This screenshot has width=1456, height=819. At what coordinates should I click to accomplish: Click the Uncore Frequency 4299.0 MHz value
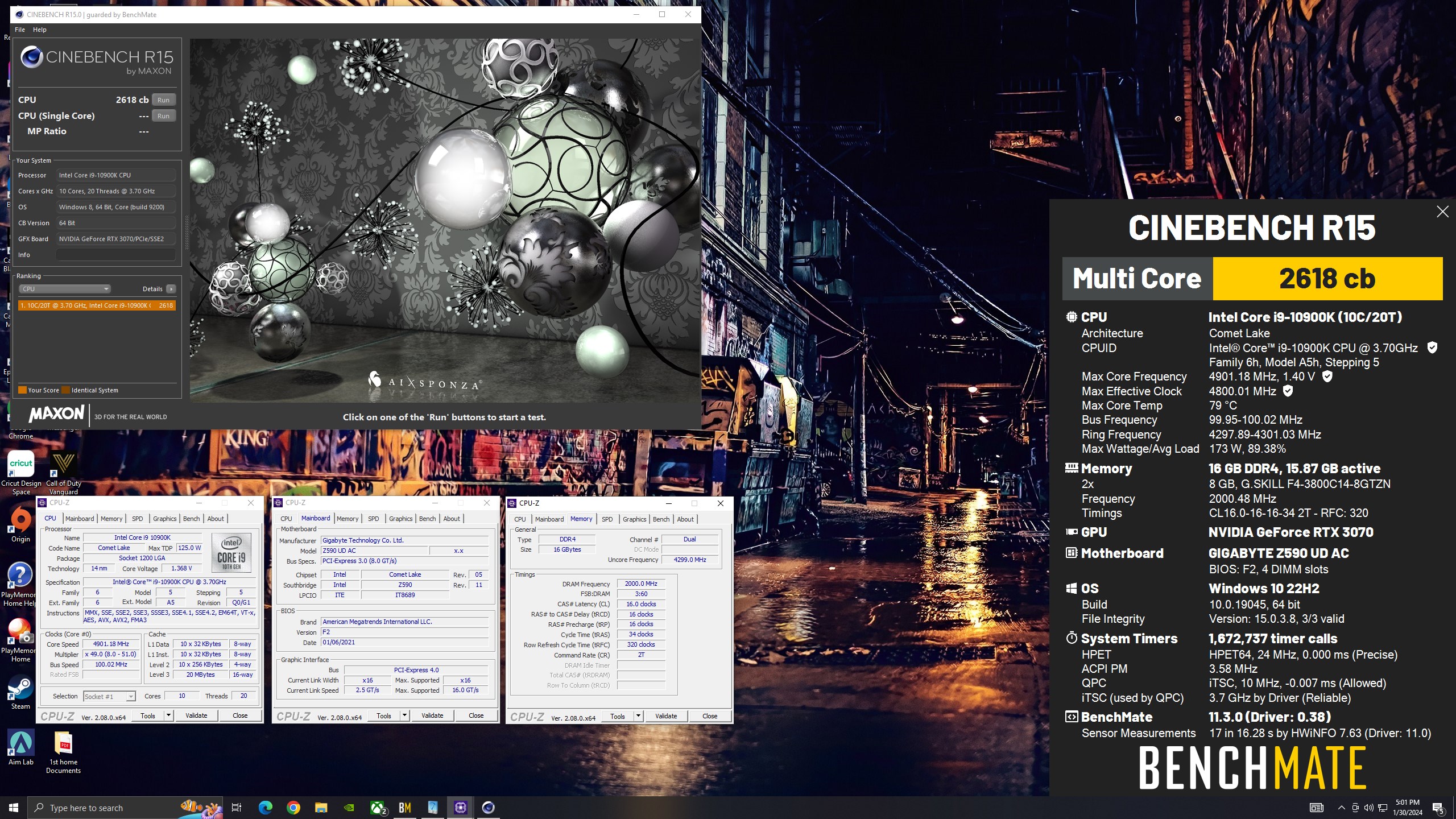689,560
